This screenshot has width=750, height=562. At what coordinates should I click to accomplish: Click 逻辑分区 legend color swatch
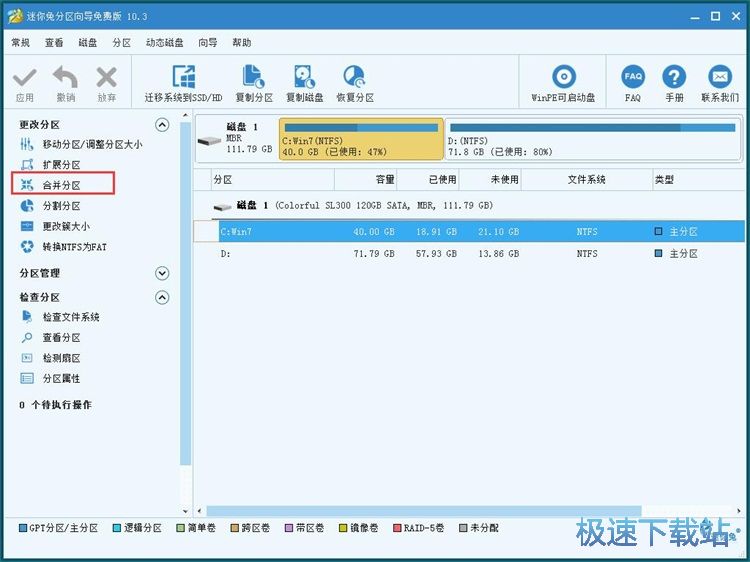(117, 528)
